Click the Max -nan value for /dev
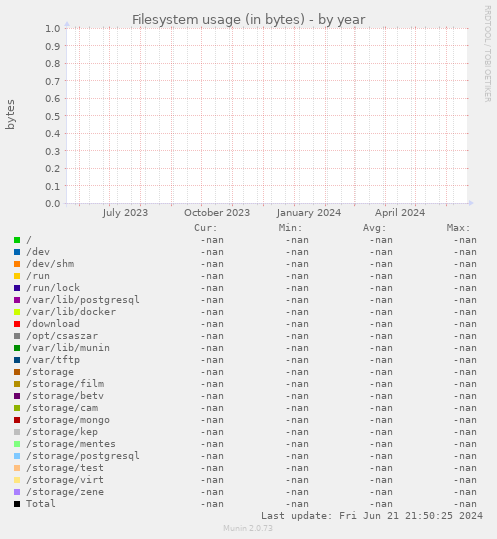Image resolution: width=497 pixels, height=539 pixels. 465,252
